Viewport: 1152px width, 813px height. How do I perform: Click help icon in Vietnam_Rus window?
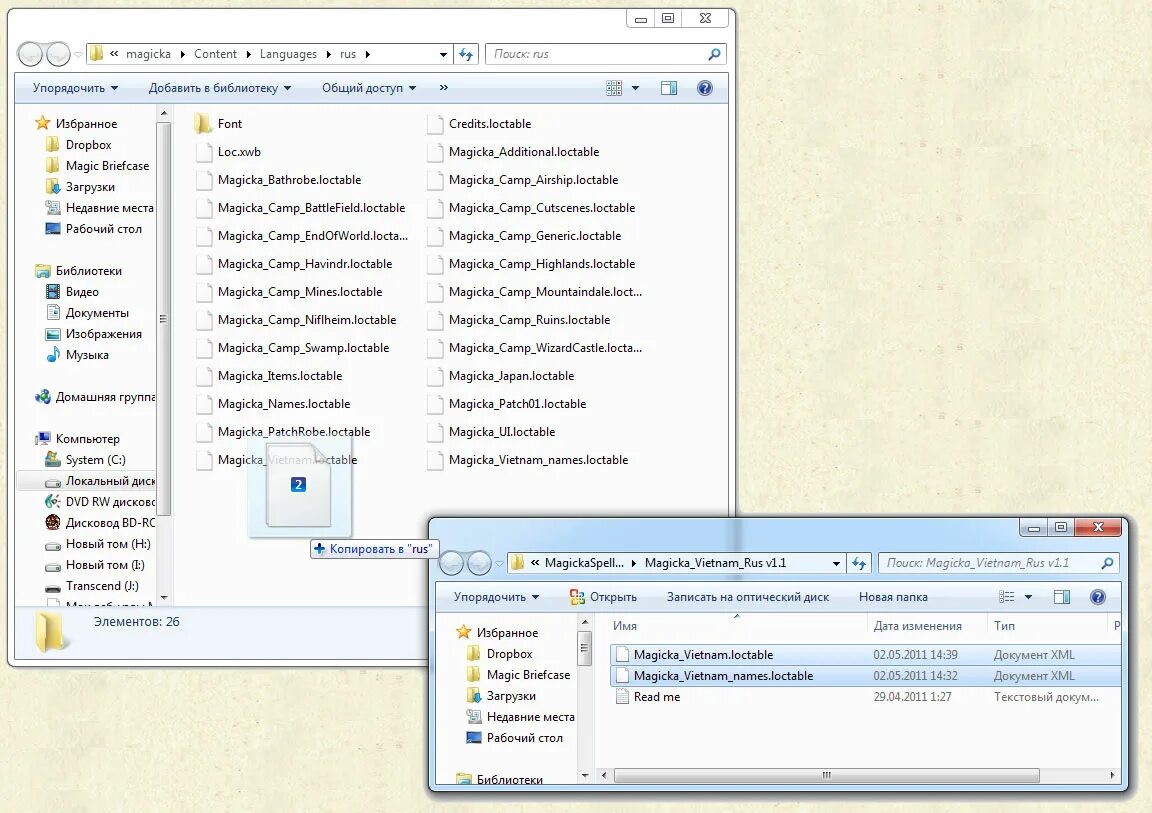click(1098, 597)
